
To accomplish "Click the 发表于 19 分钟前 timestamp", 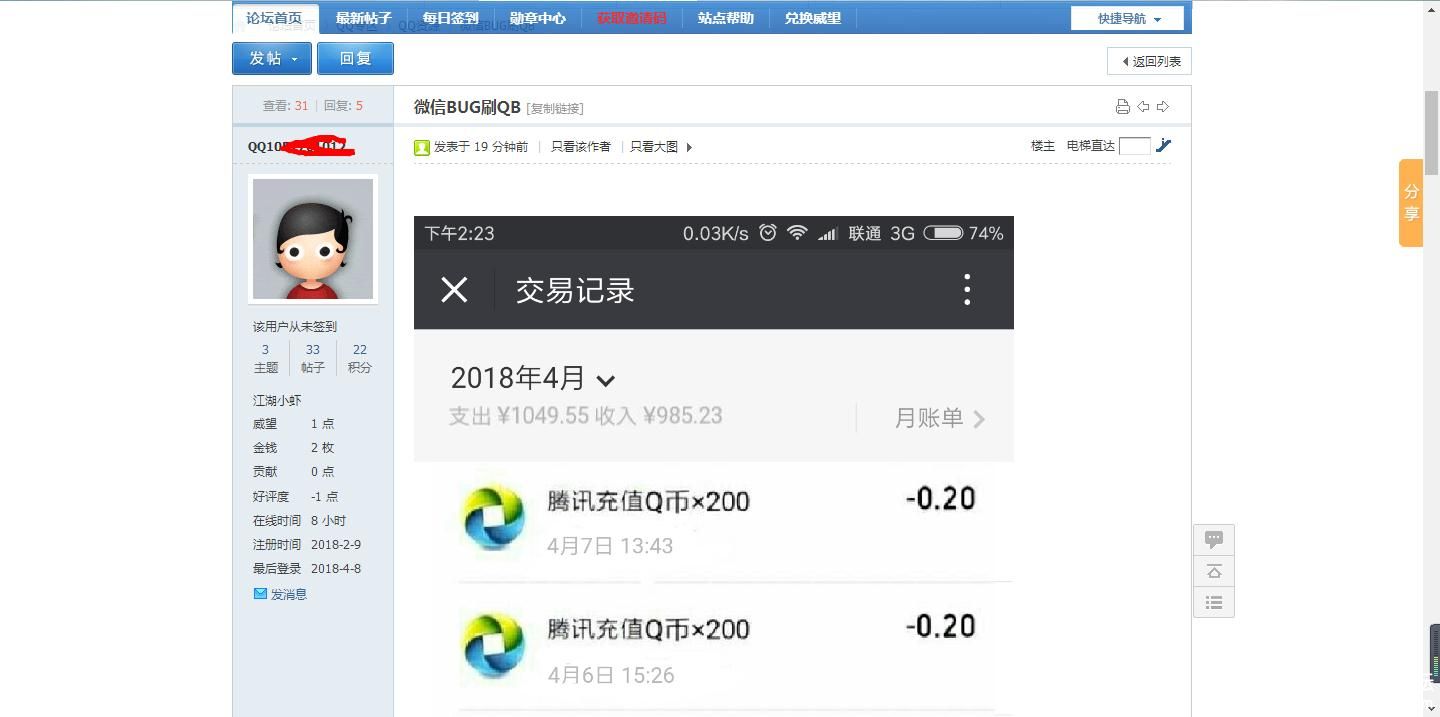I will coord(481,147).
